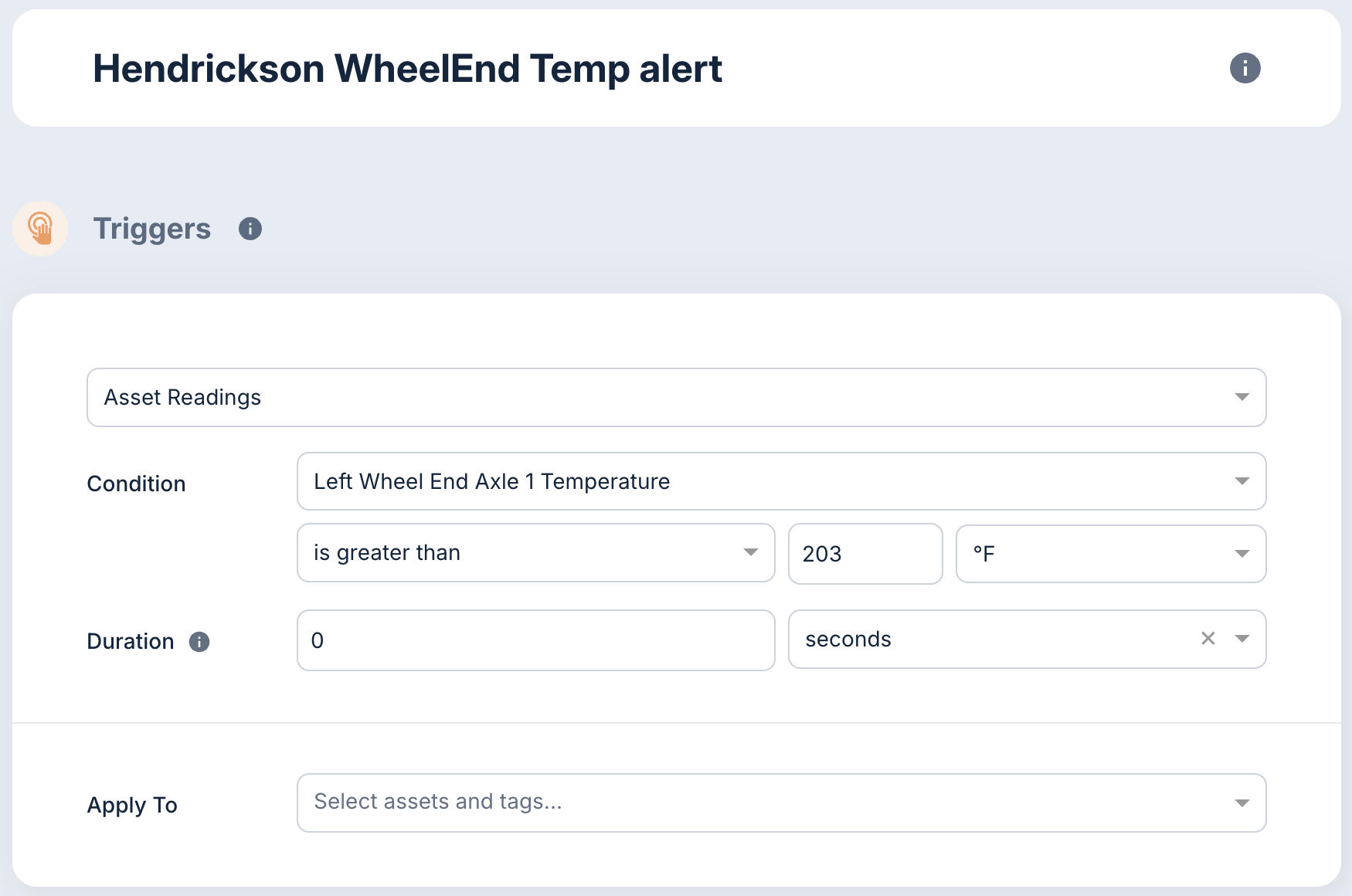The width and height of the screenshot is (1352, 896).
Task: Click the Condition row label
Action: 136,484
